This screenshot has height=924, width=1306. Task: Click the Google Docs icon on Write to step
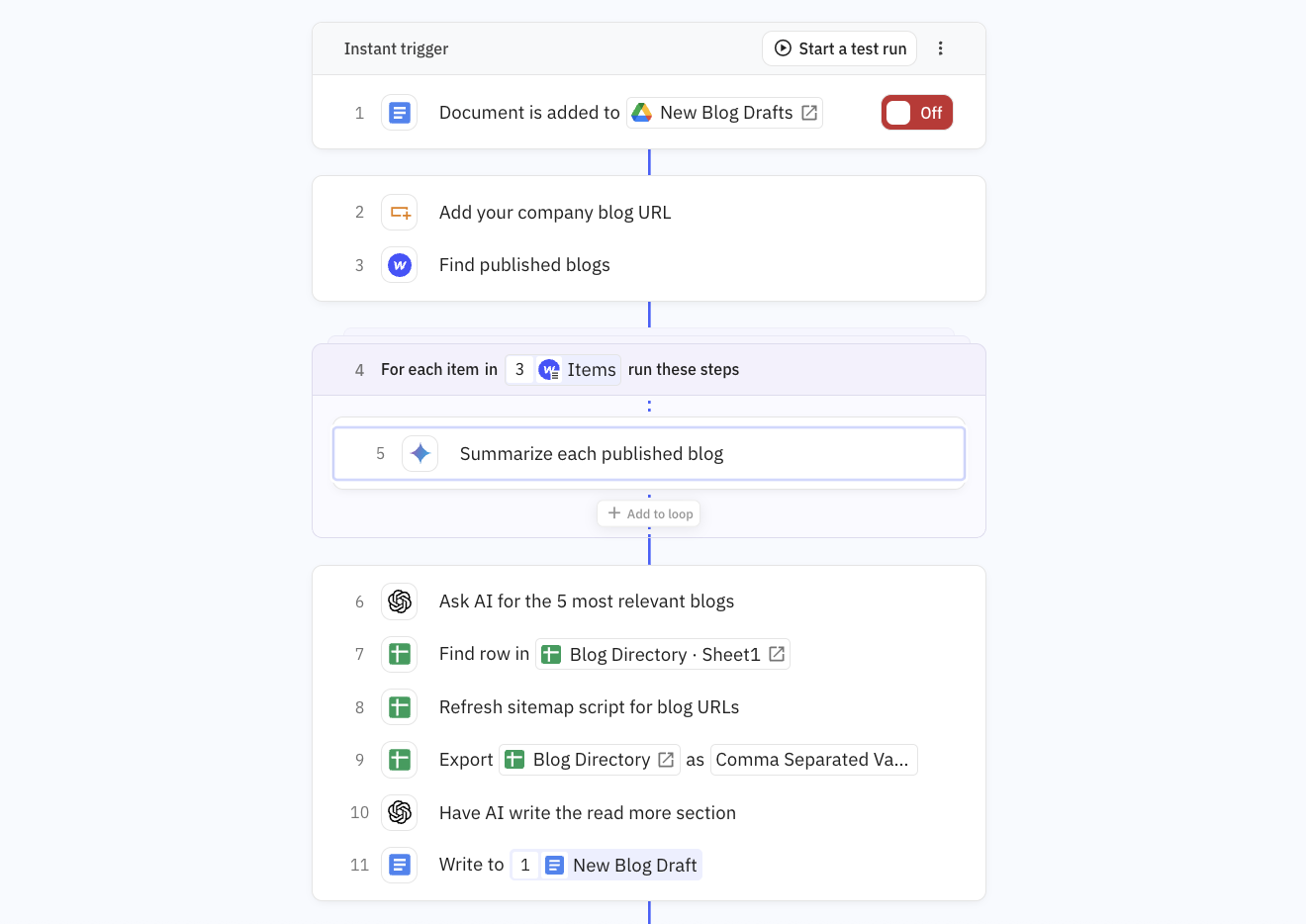(399, 865)
